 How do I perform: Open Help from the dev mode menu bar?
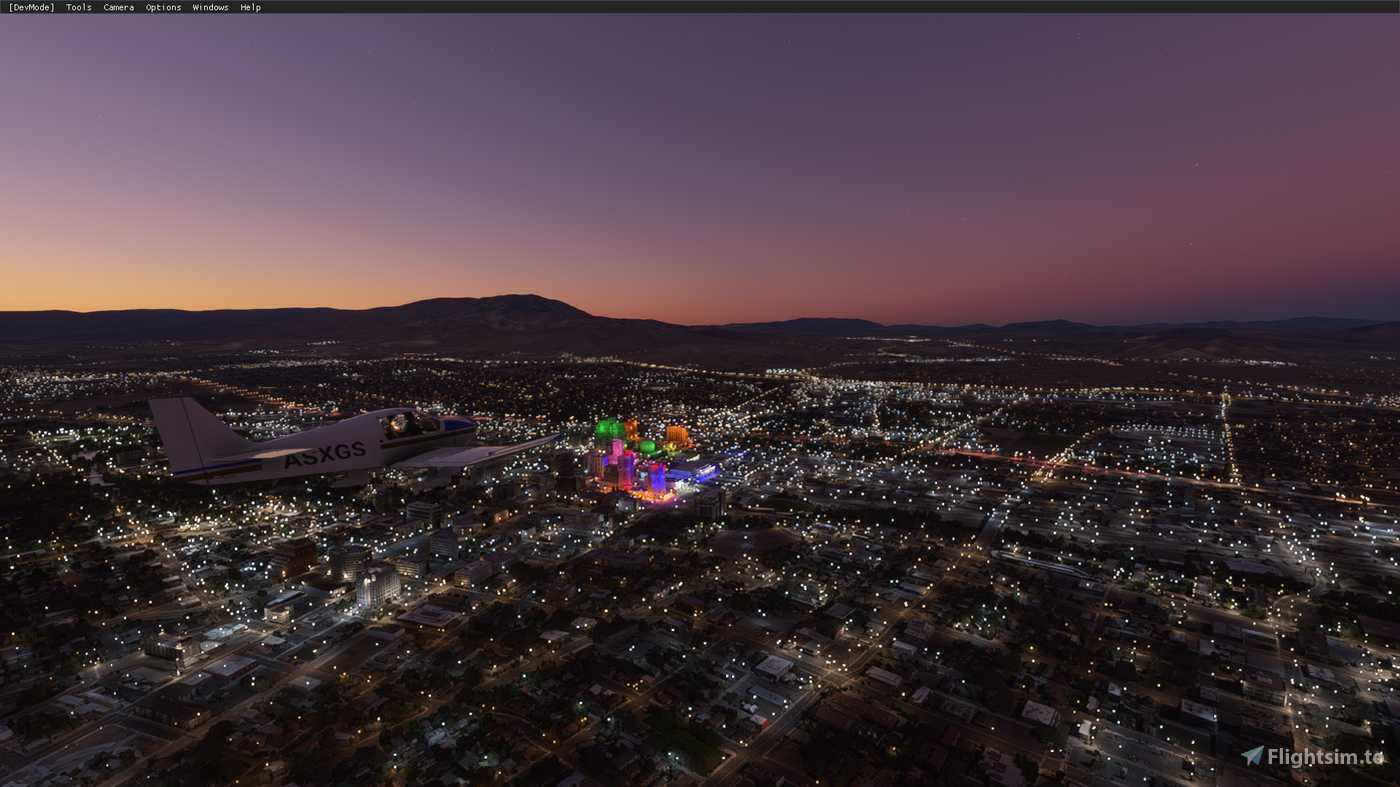click(249, 6)
